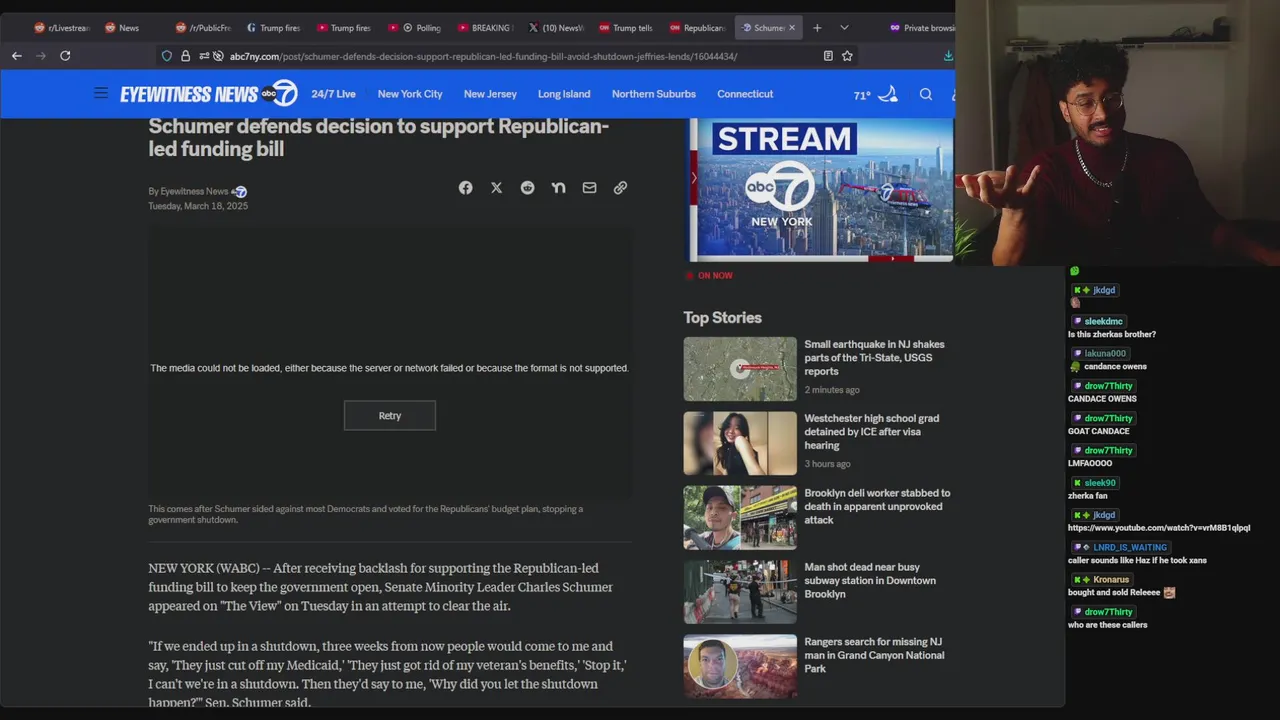
Task: Open the list all tabs chevron
Action: (x=844, y=28)
